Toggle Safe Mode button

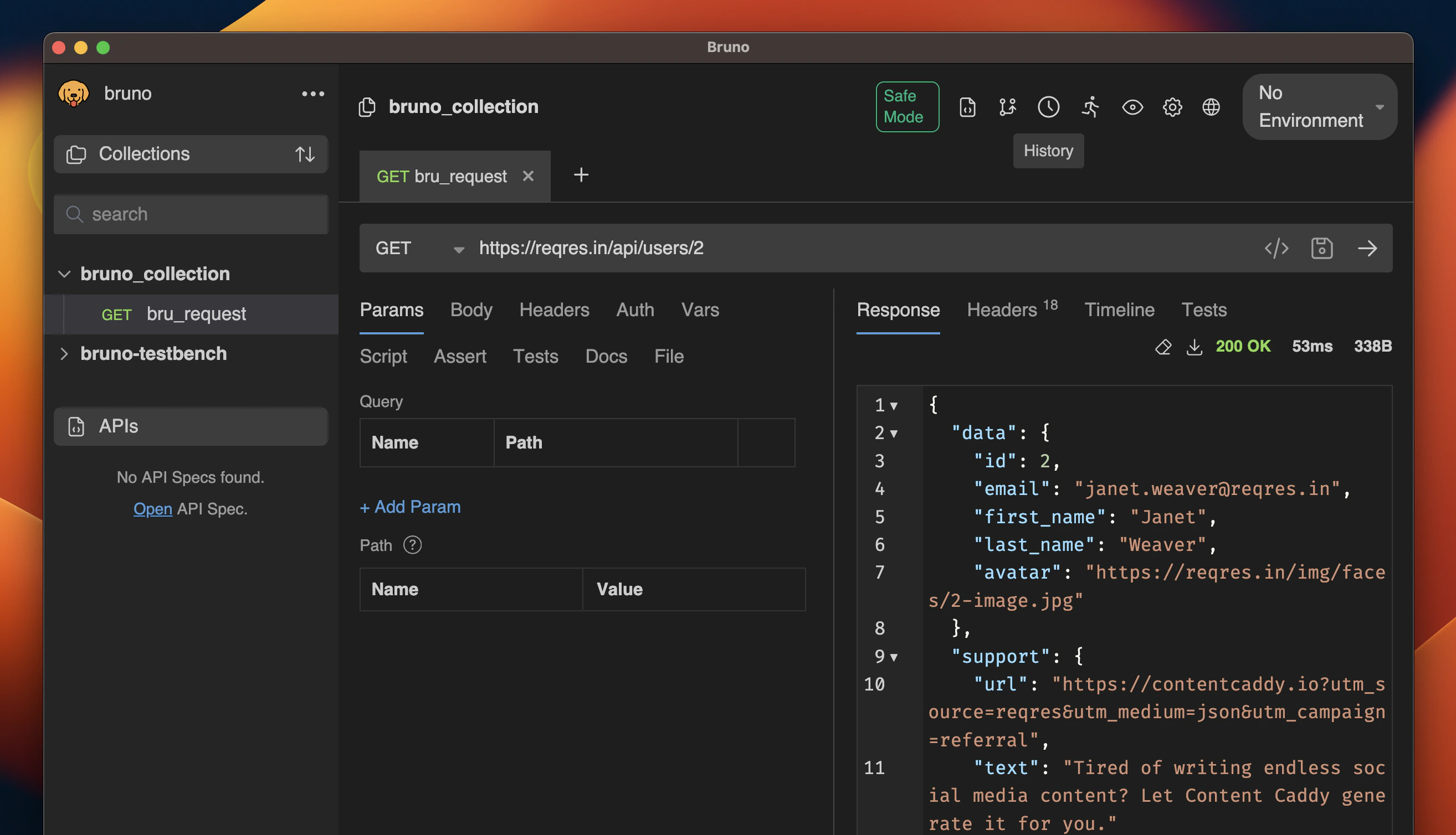[906, 107]
